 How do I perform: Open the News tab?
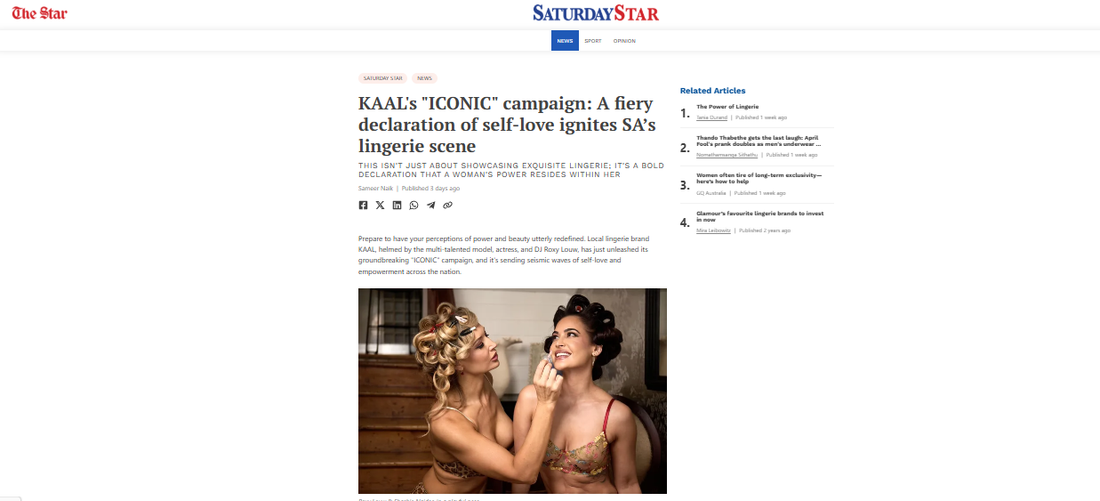565,41
